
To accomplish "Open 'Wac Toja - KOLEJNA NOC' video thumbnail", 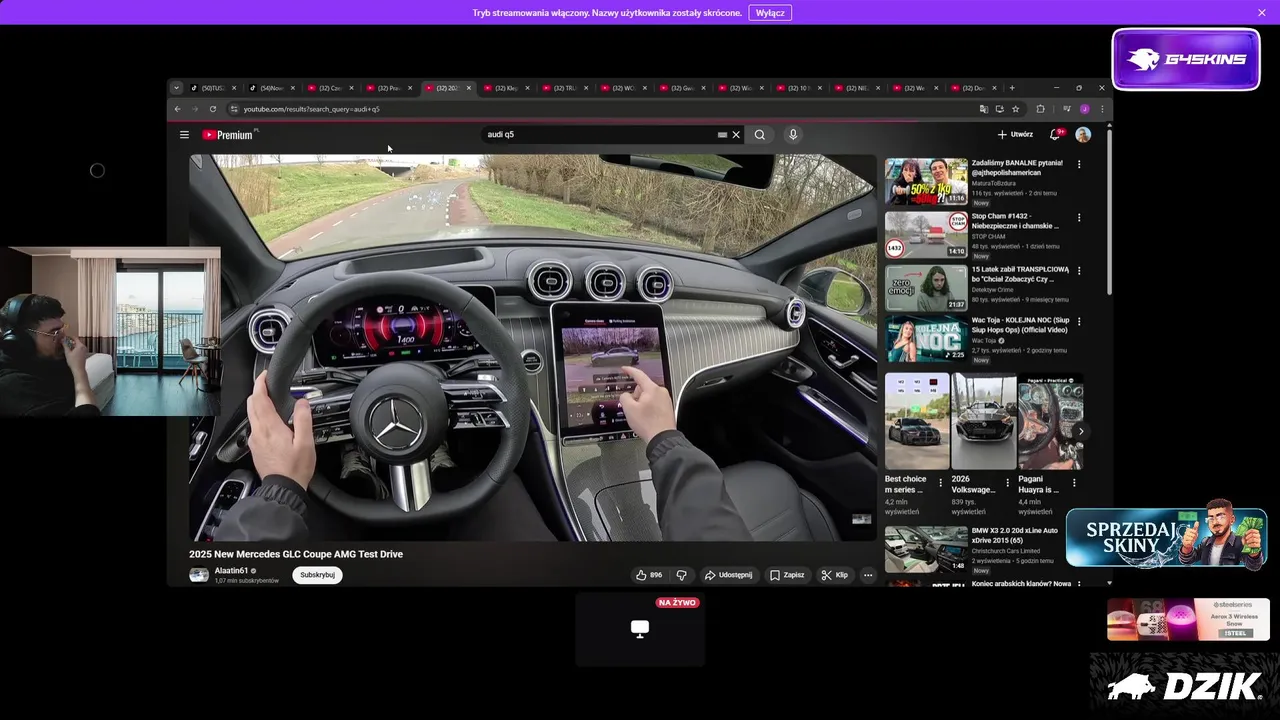I will click(926, 339).
